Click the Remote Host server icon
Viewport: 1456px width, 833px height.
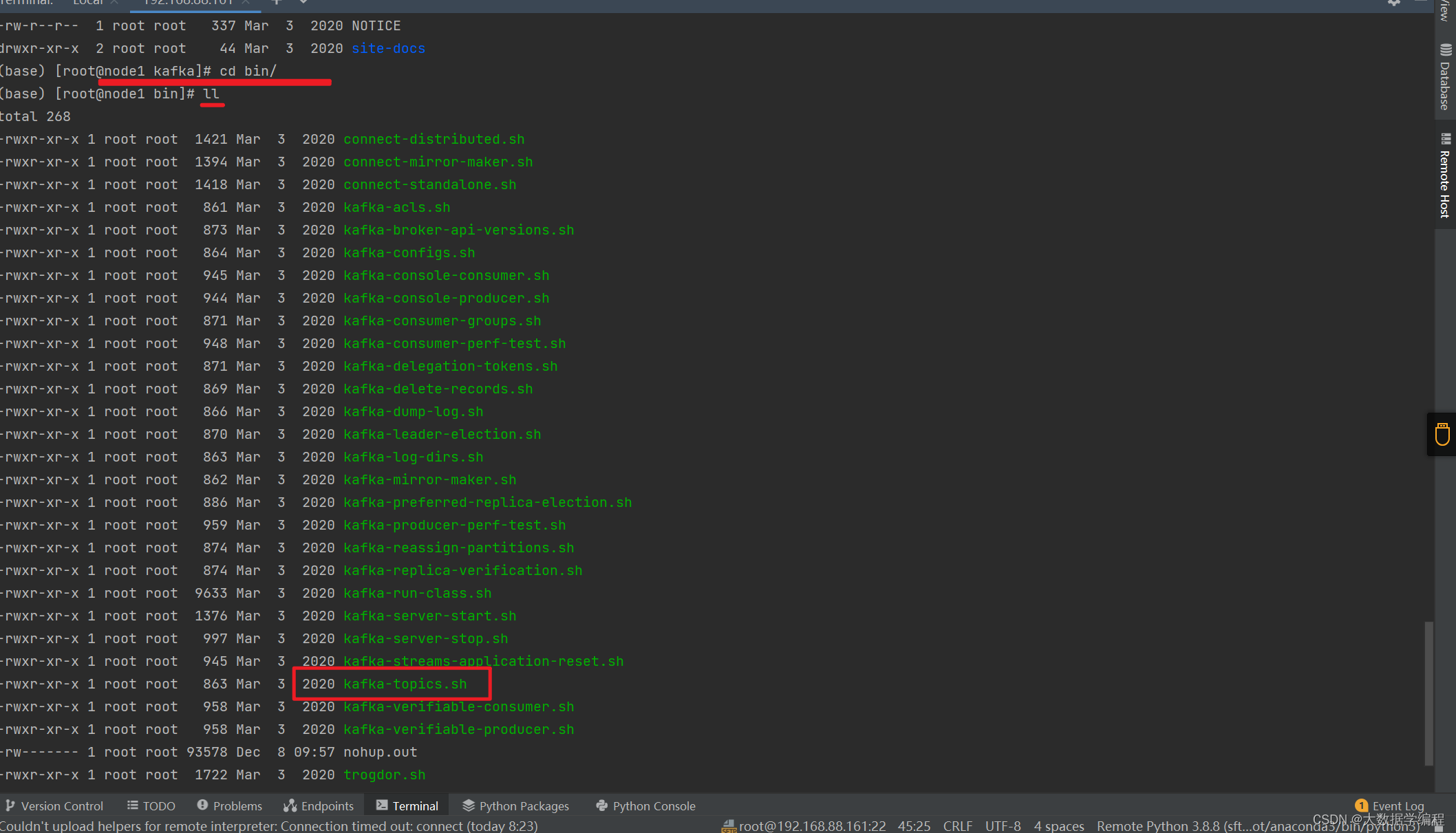1445,139
